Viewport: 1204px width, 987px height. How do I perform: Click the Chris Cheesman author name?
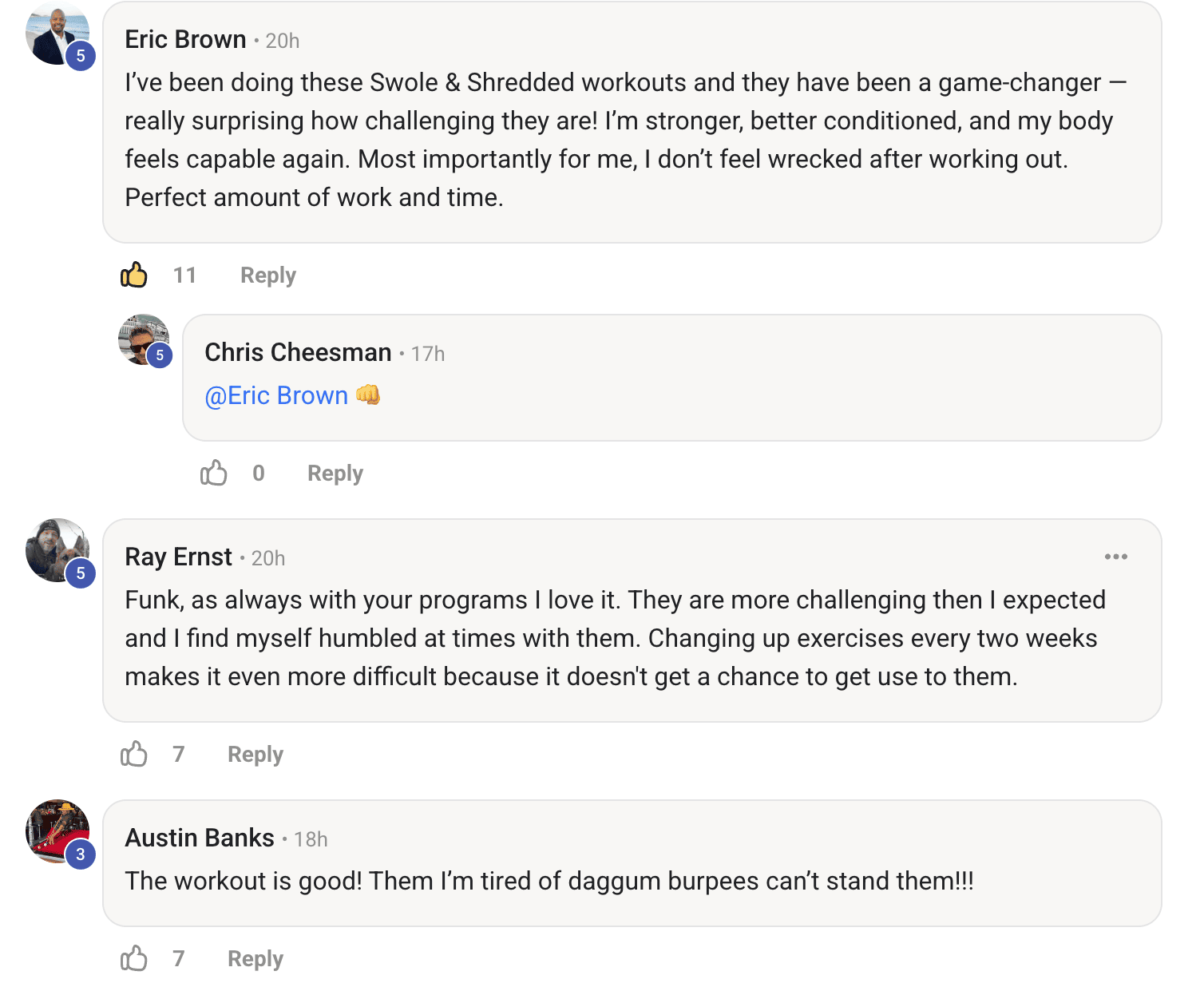298,353
